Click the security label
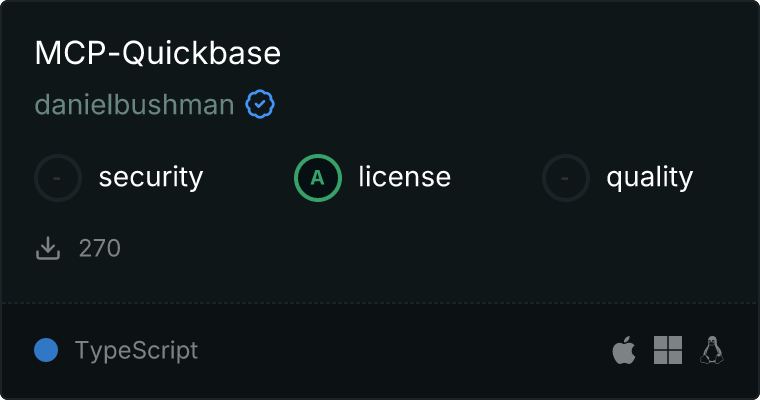The height and width of the screenshot is (400, 760). (151, 177)
